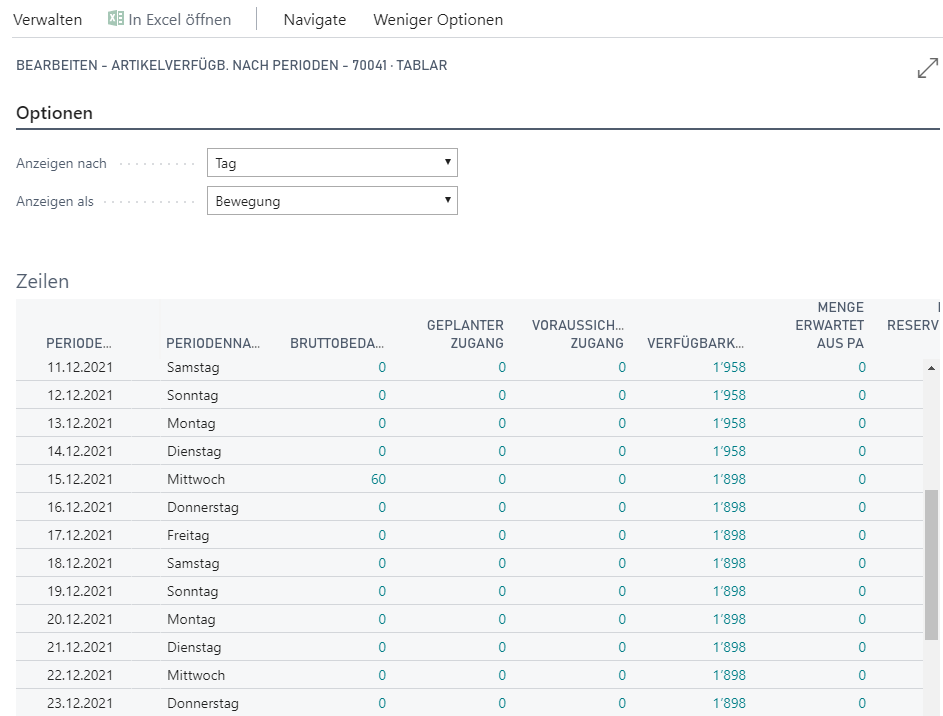Click the vertical scrollbar thumb in Zeilen

[931, 565]
